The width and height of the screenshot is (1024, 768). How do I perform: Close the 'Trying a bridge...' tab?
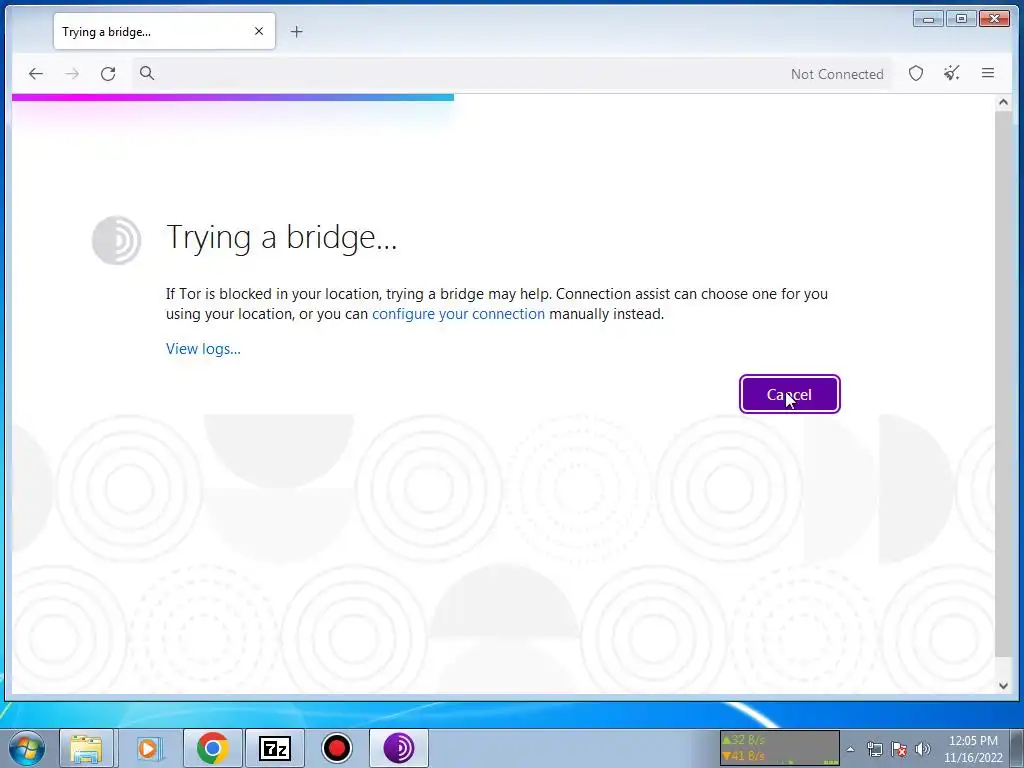[259, 31]
